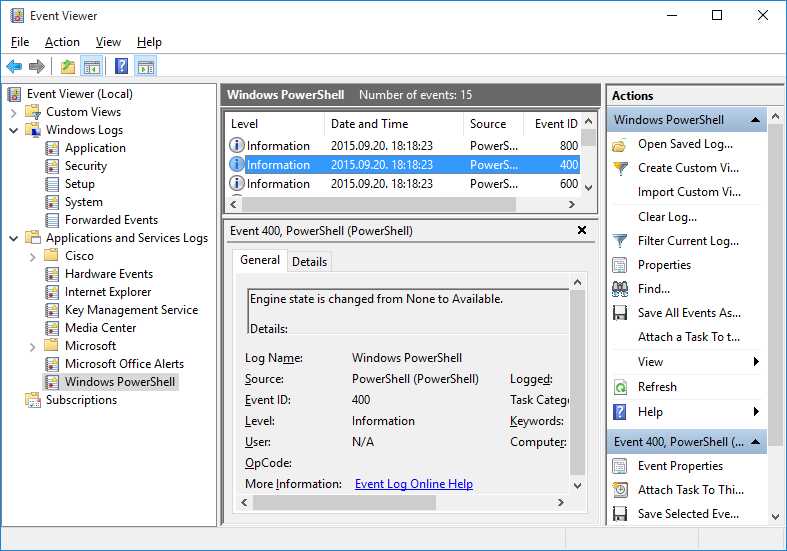Open the Action menu
This screenshot has height=551, width=787.
(62, 42)
